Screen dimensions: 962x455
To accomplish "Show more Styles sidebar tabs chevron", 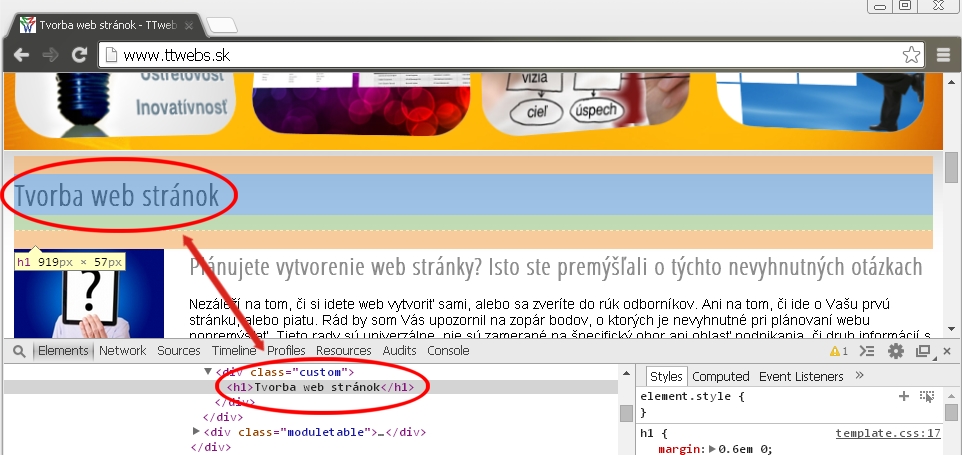I will (859, 375).
